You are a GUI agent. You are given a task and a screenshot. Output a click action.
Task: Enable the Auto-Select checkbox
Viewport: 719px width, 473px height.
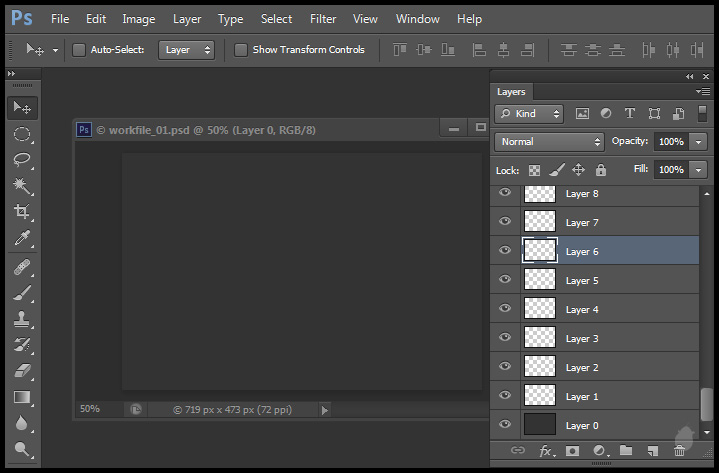pos(79,50)
